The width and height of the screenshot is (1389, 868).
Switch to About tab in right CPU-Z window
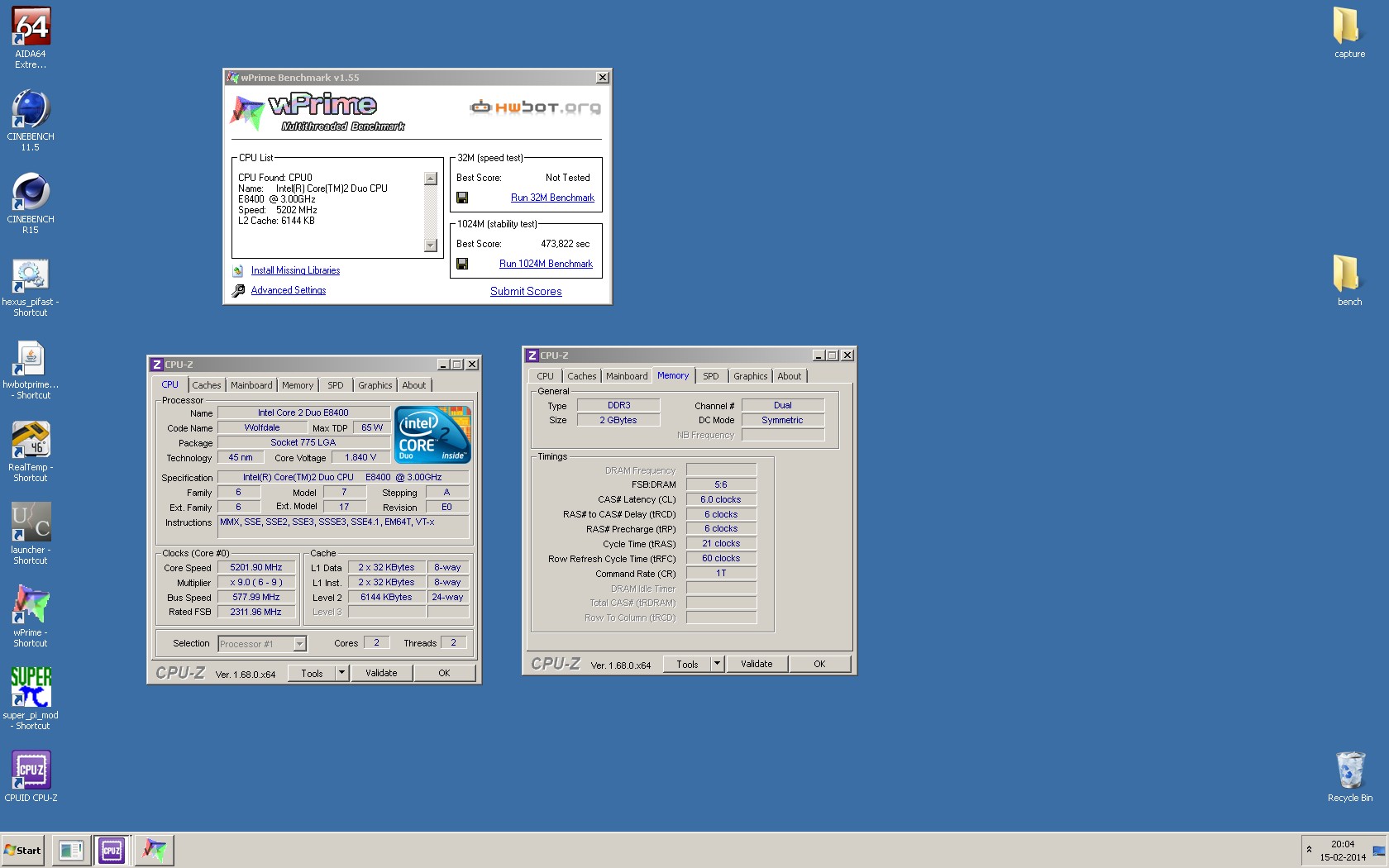[x=790, y=376]
